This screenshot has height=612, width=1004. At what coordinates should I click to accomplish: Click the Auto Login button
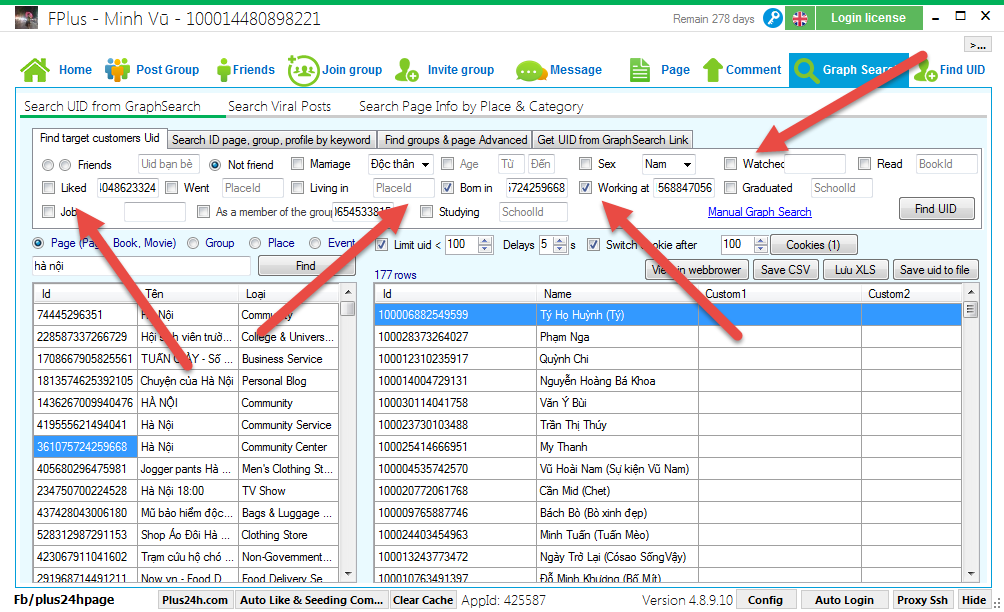(x=844, y=600)
